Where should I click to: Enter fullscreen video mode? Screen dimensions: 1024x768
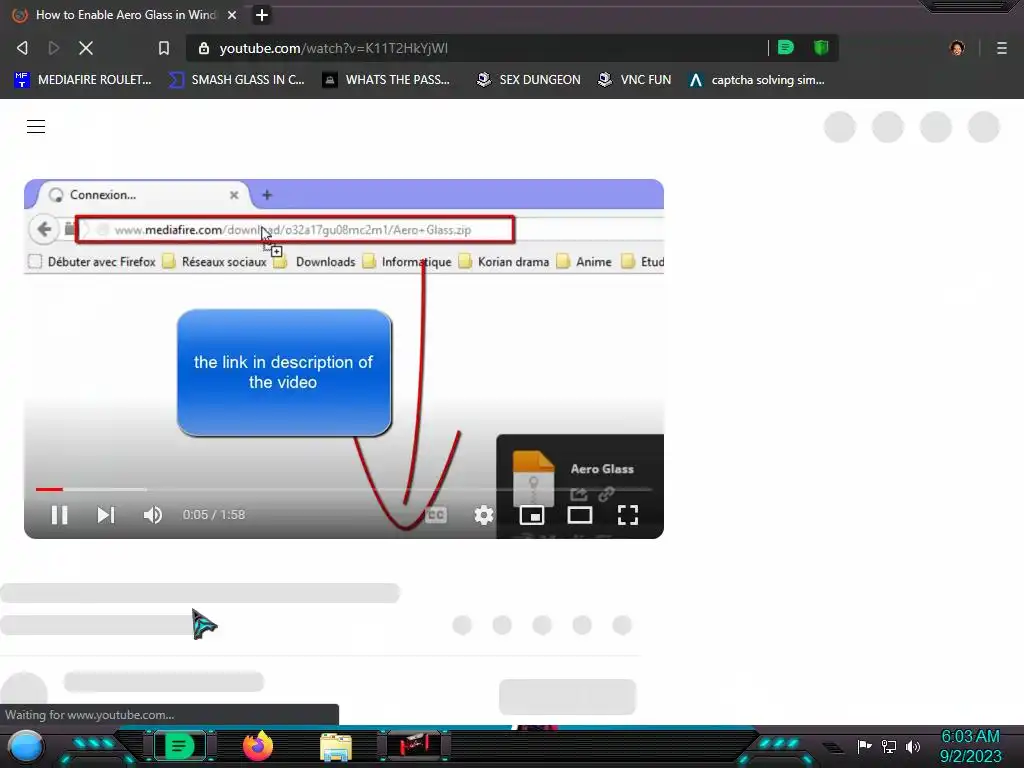[x=628, y=515]
